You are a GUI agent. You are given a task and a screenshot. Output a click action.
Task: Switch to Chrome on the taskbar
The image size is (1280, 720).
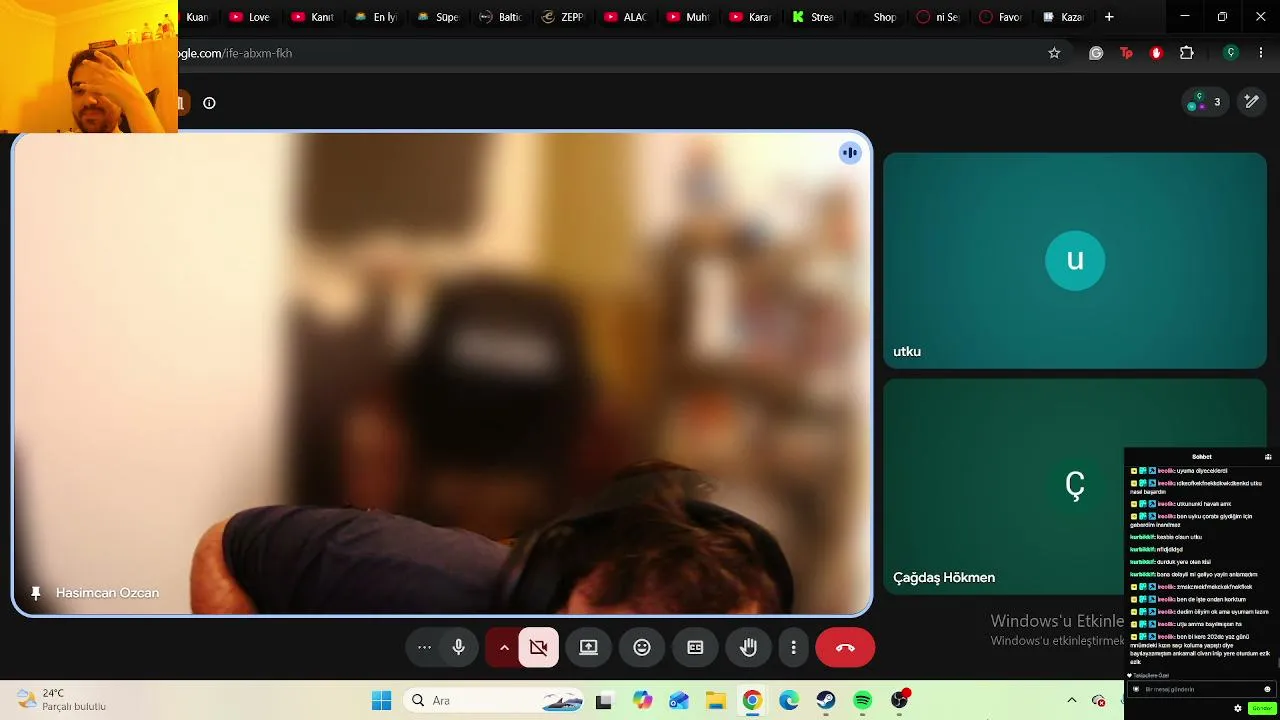(752, 701)
